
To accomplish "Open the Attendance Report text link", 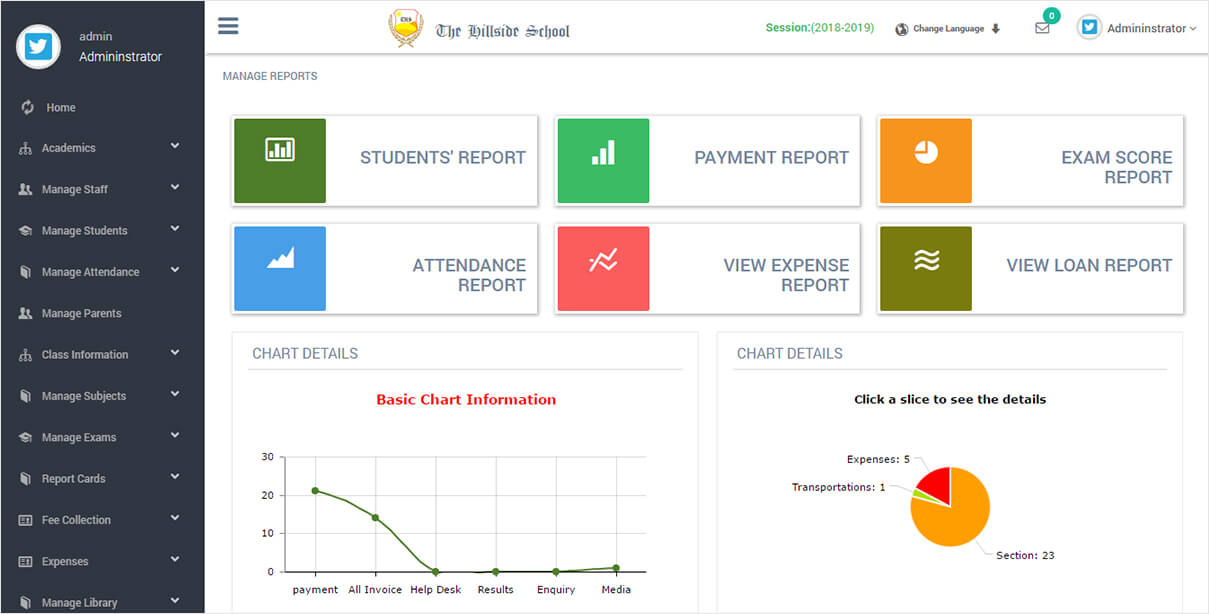I will (x=469, y=275).
